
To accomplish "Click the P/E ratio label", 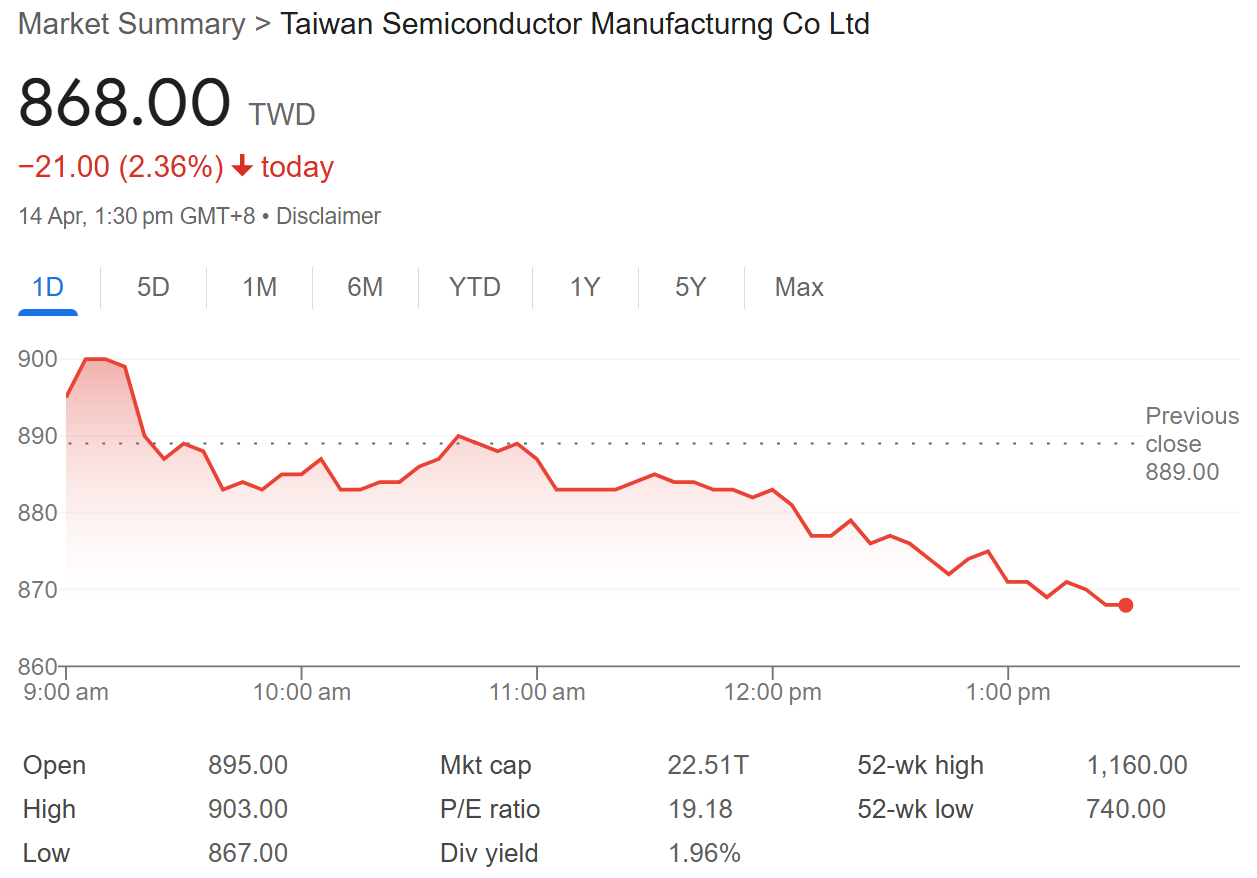I will pyautogui.click(x=490, y=809).
